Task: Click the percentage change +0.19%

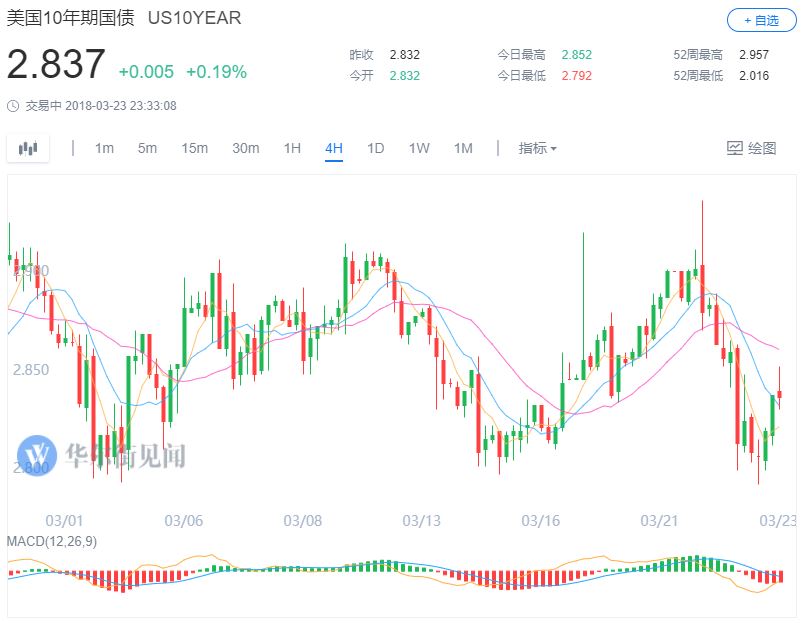Action: (x=216, y=72)
